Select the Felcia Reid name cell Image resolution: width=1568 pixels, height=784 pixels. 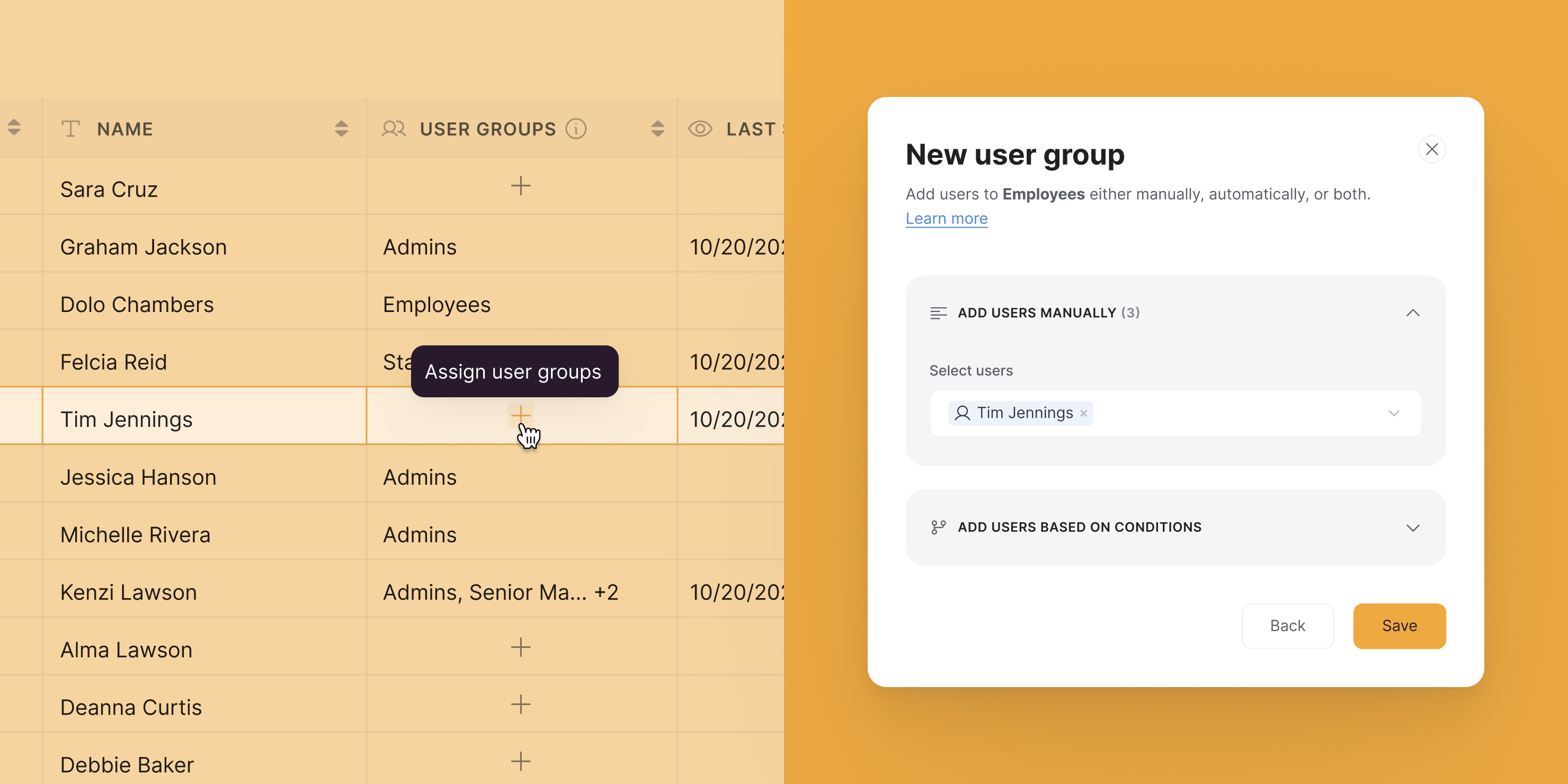click(x=204, y=359)
